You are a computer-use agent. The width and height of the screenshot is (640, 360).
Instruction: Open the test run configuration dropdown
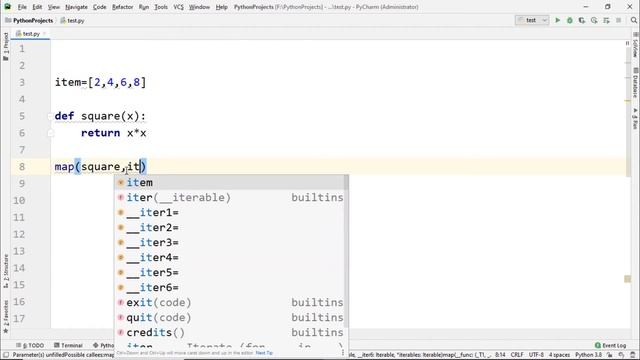(x=532, y=20)
